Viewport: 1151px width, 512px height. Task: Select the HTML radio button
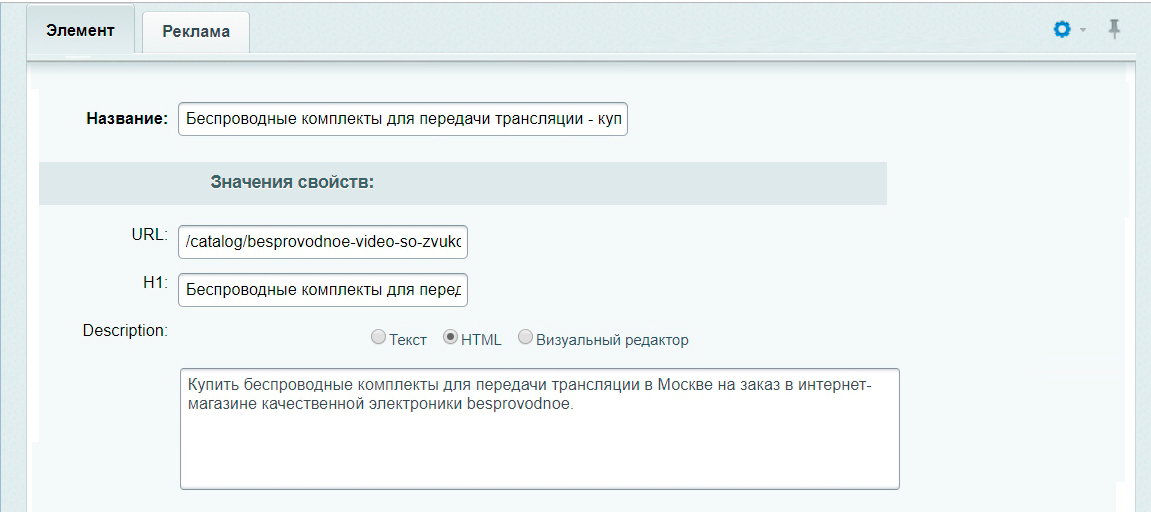(x=450, y=338)
